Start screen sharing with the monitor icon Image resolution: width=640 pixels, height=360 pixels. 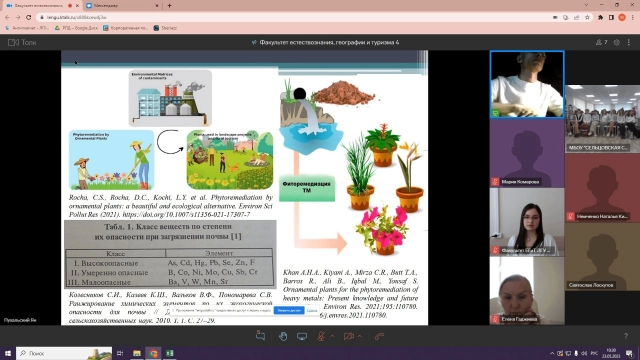pos(302,336)
